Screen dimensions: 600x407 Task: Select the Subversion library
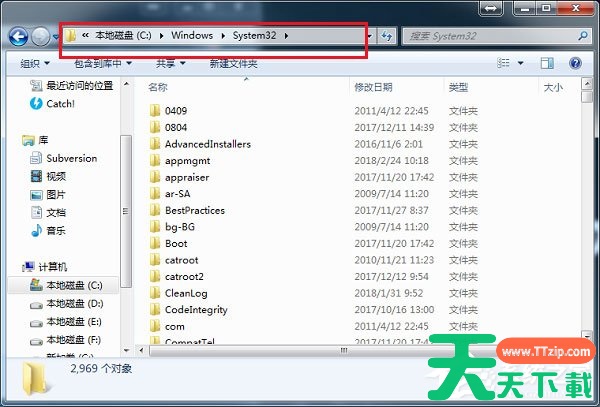64,158
